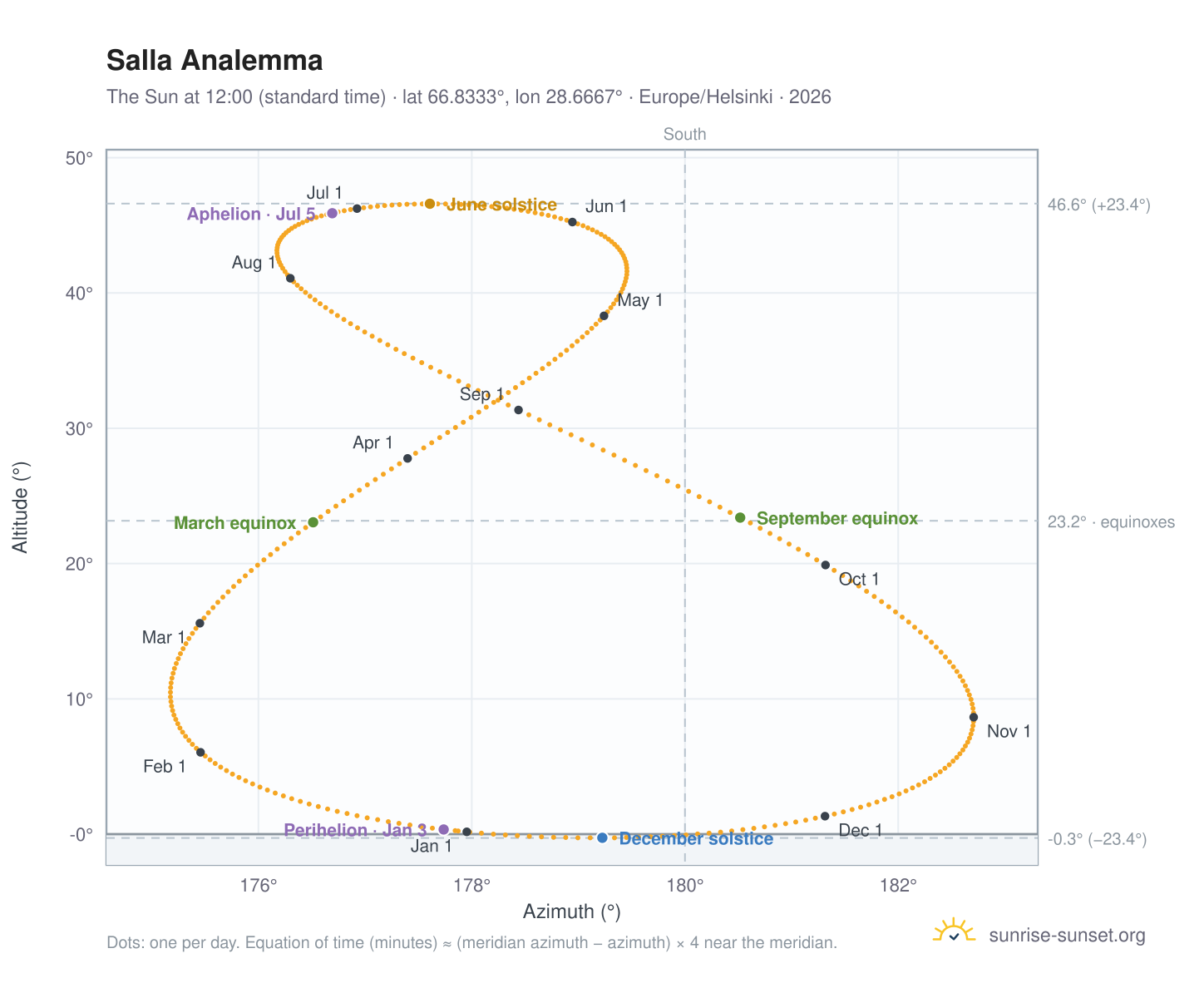Open the sunrise-sunset.org link text
Screen dimensions: 1204x988
point(1067,936)
